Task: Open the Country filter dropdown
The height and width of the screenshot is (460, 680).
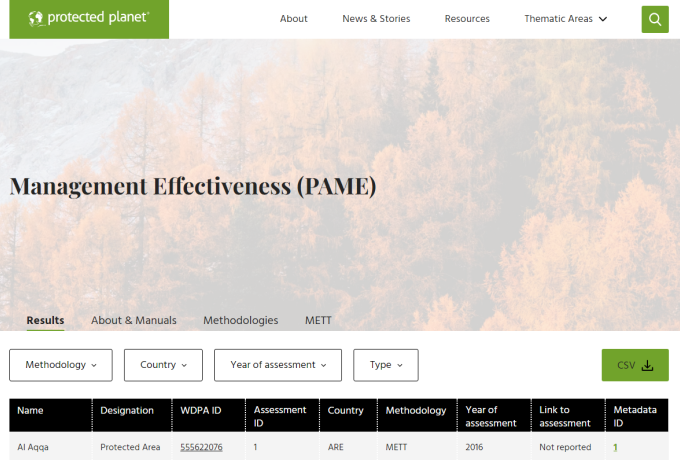Action: point(163,365)
